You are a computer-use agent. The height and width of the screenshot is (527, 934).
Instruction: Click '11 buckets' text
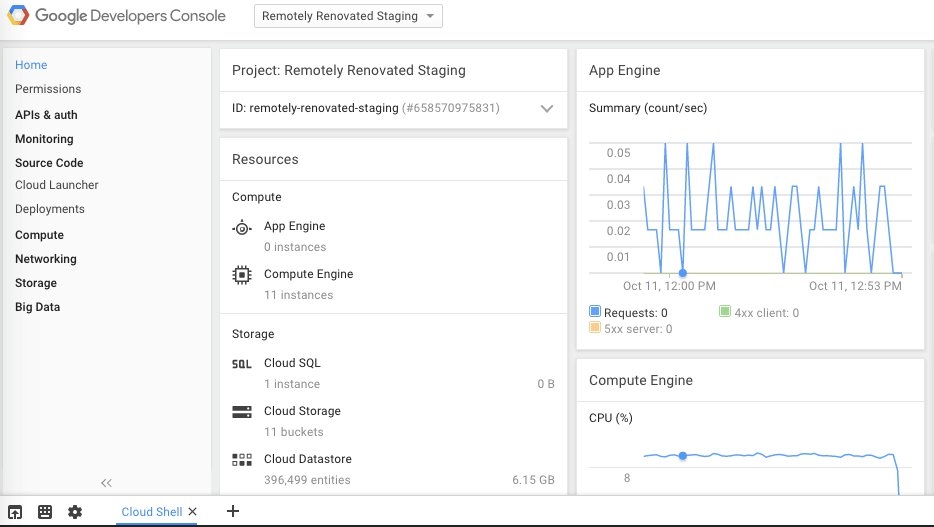(x=294, y=432)
